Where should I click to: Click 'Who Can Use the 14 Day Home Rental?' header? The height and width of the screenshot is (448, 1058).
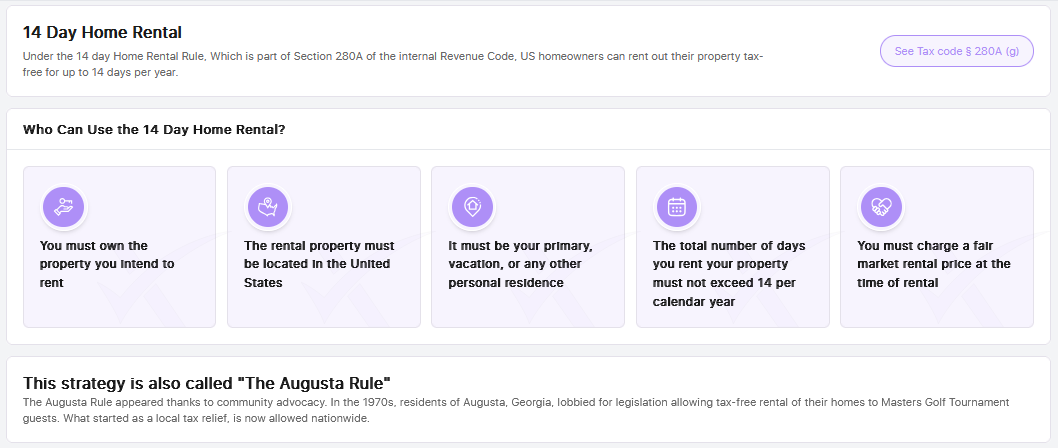(154, 130)
